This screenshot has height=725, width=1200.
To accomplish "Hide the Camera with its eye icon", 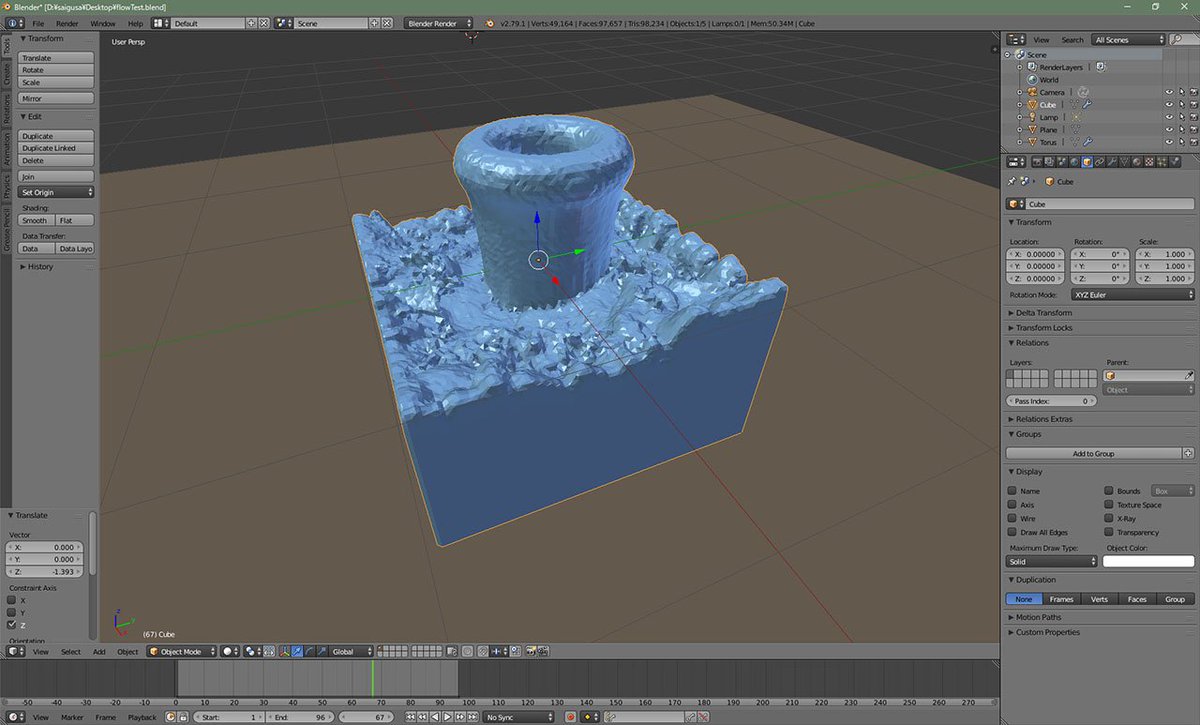I will point(1169,92).
